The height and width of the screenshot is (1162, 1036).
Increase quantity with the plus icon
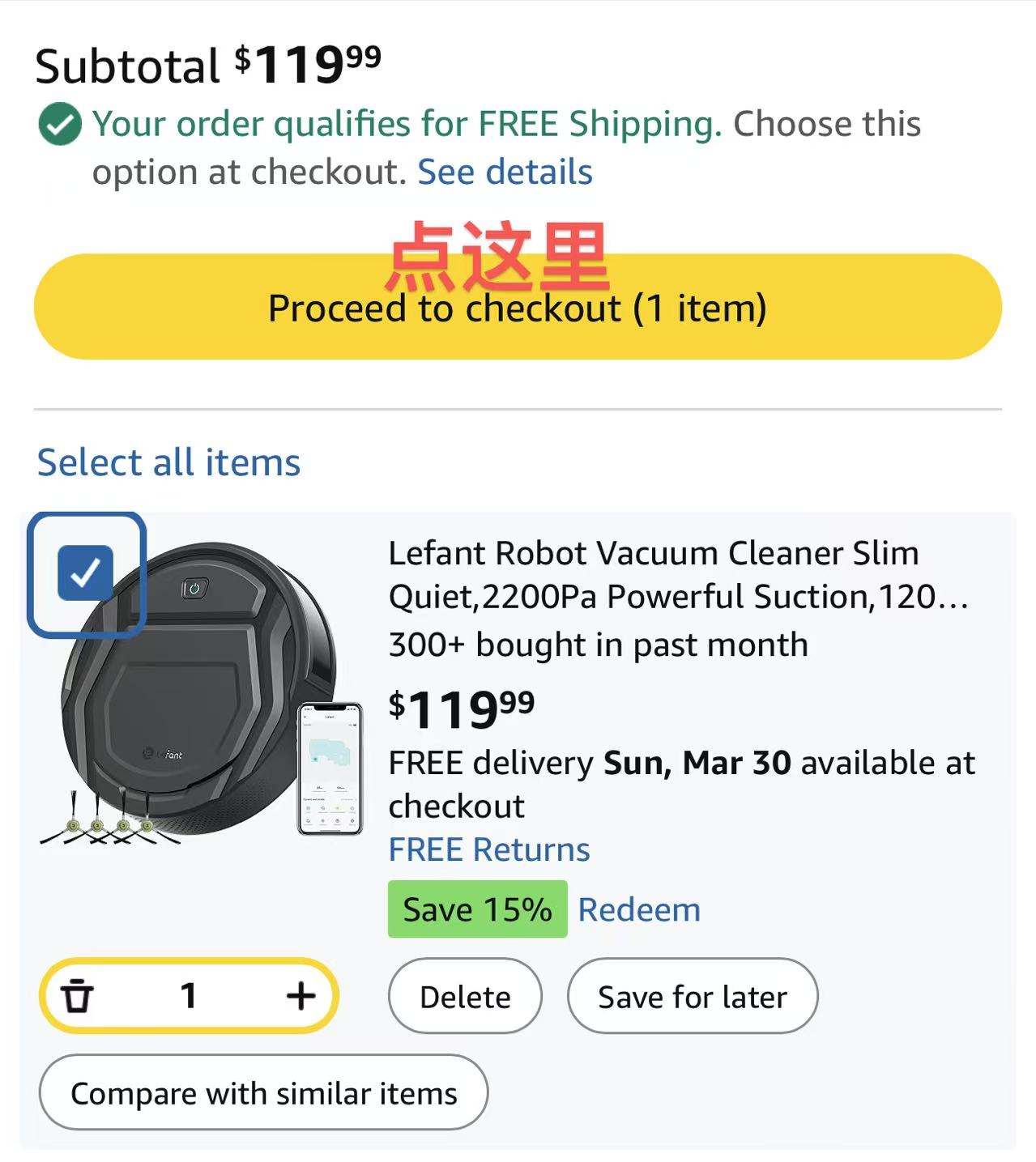[x=301, y=995]
